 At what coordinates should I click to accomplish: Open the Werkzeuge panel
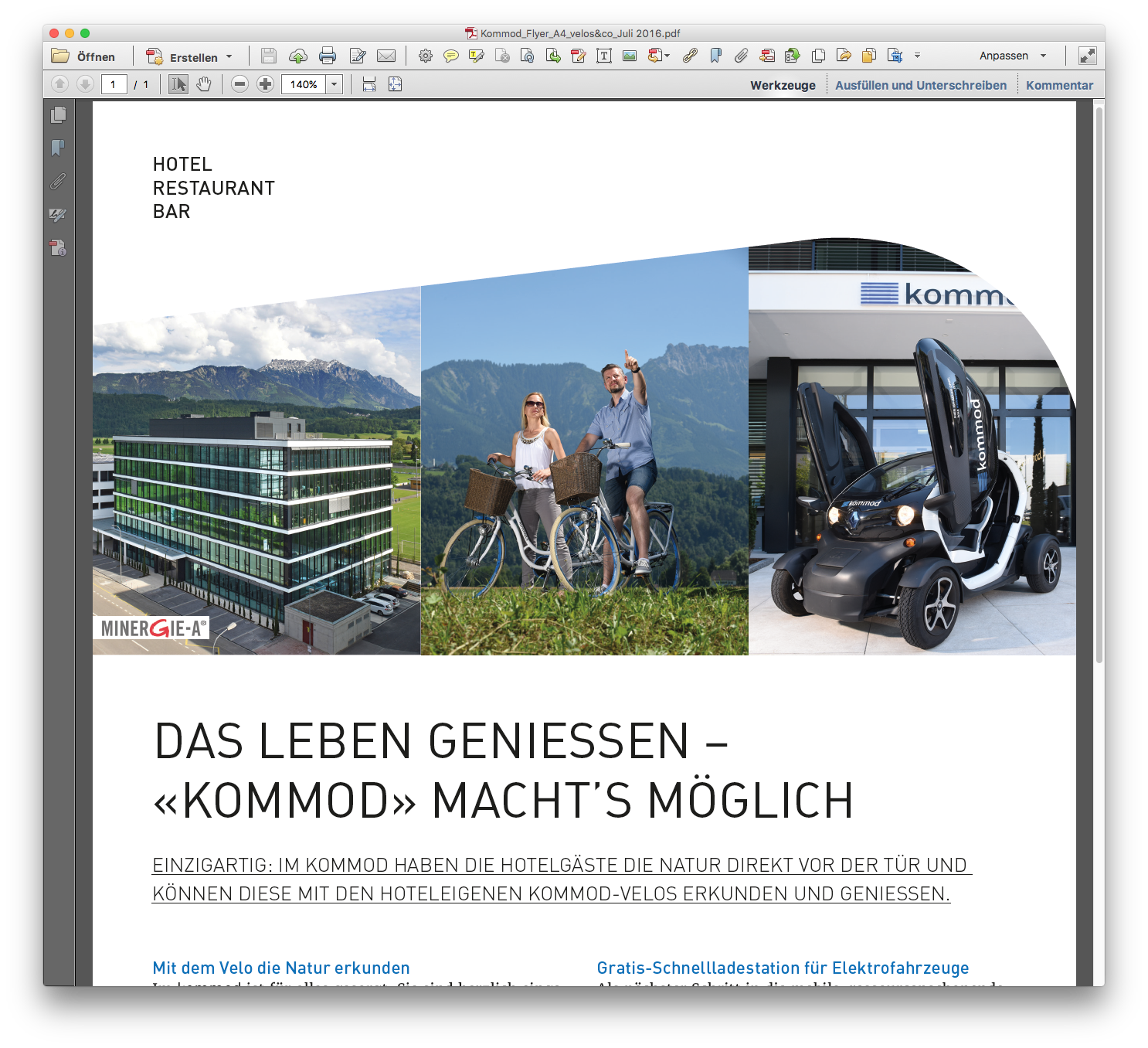(x=783, y=85)
